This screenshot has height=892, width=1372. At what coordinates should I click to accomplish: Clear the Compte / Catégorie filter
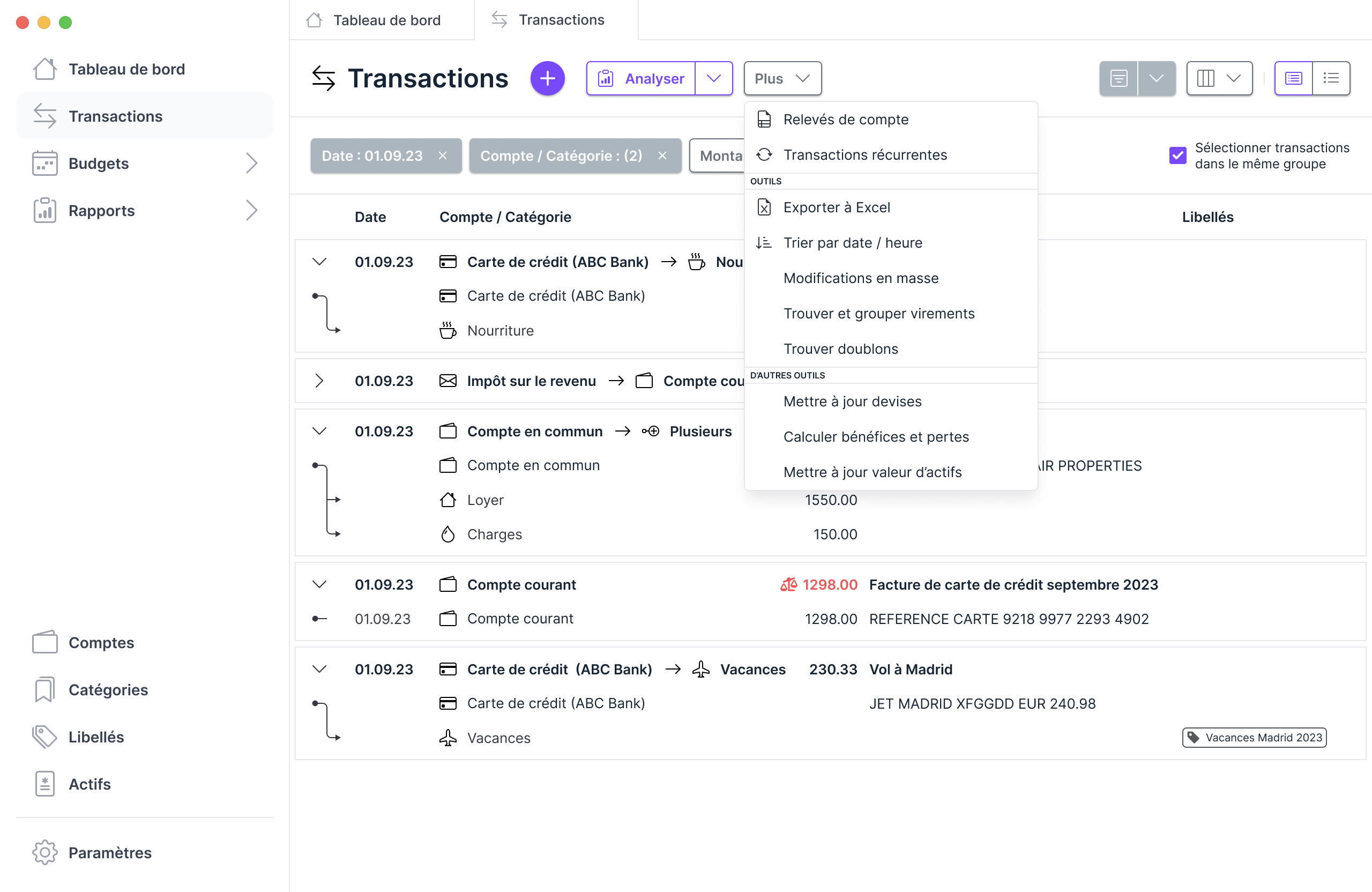(x=662, y=155)
